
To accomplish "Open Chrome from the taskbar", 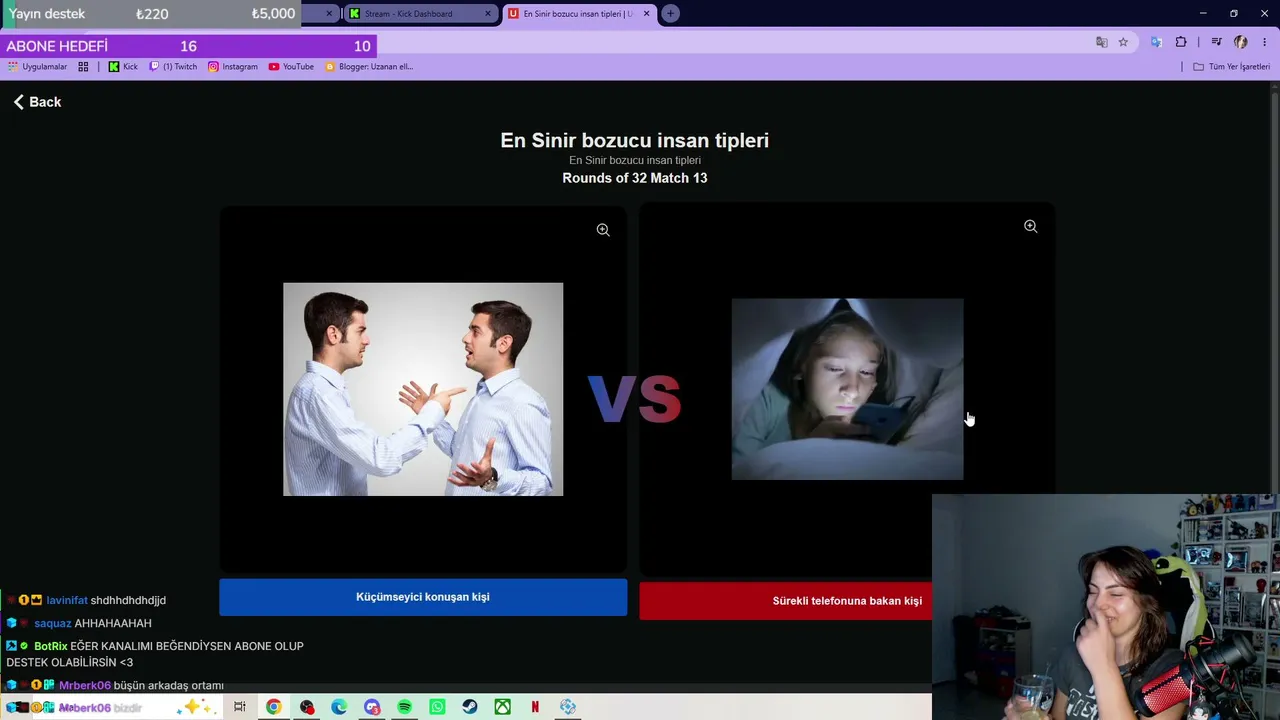I will 273,707.
